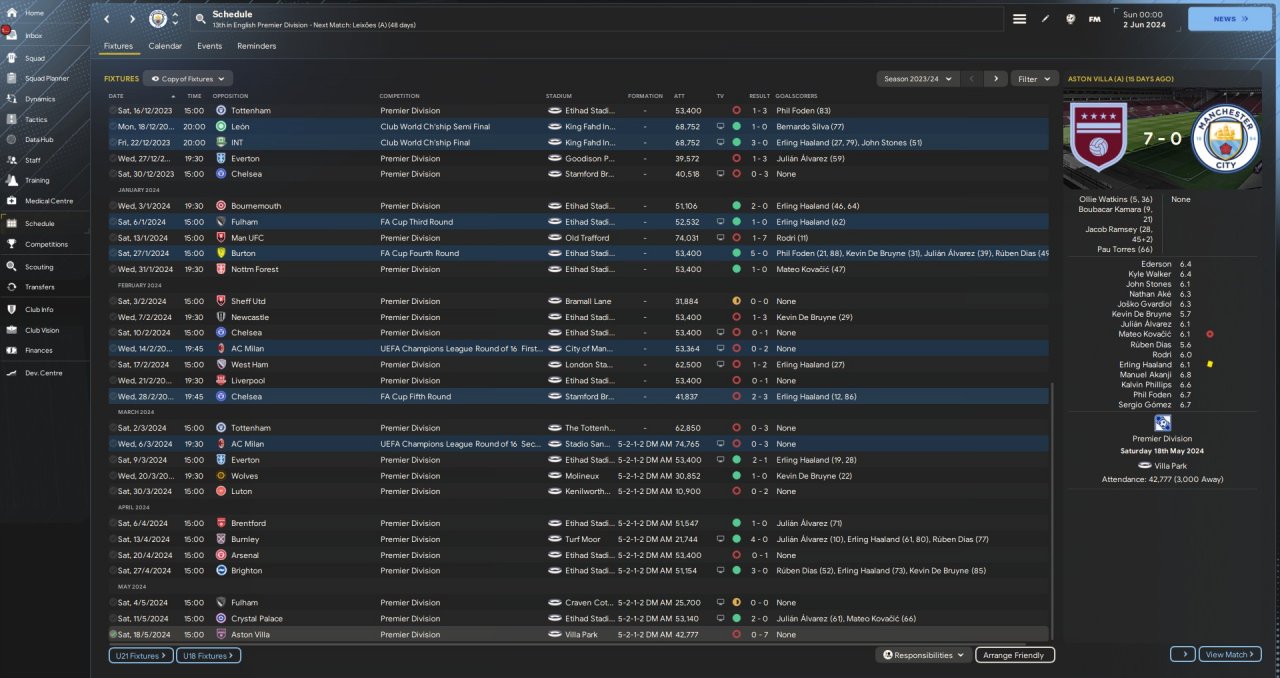This screenshot has width=1280, height=678.
Task: Open Home in the sidebar
Action: point(35,13)
